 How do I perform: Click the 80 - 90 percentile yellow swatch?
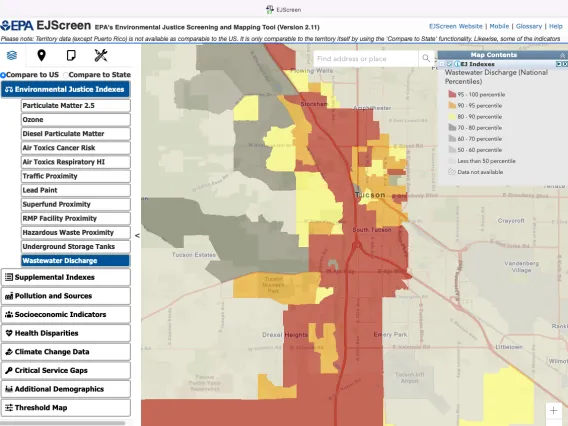452,117
